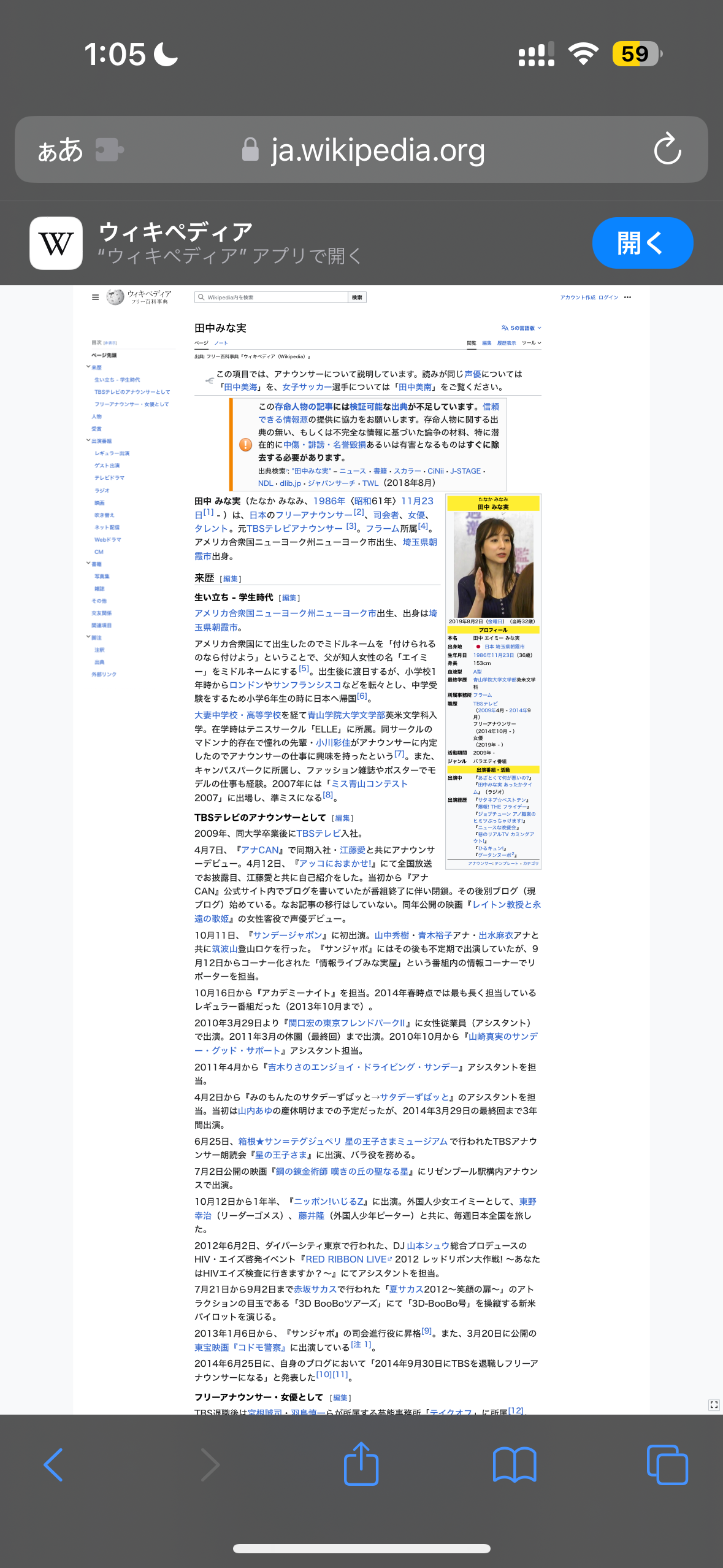Collapse the 来歴 section in contents
Screen dimensions: 723x1568
tap(88, 367)
